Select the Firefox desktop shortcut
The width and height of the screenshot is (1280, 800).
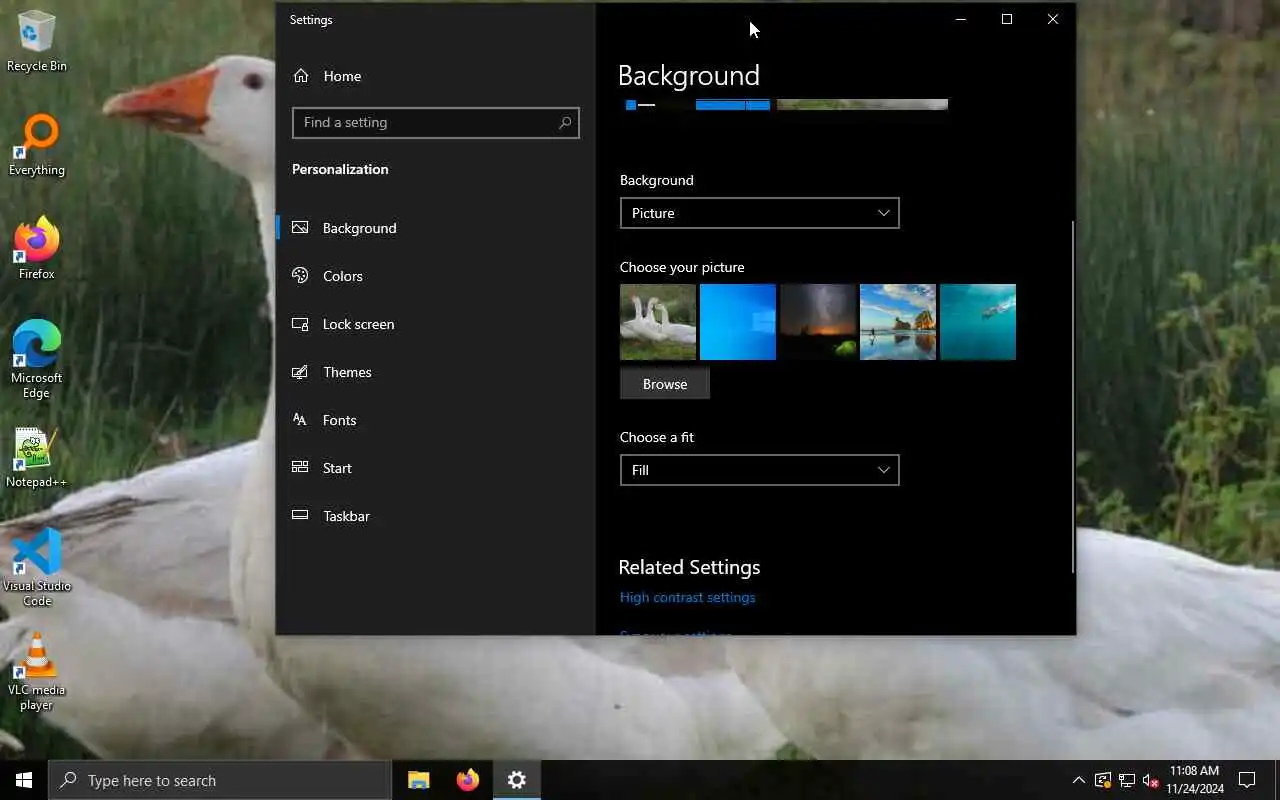click(37, 248)
